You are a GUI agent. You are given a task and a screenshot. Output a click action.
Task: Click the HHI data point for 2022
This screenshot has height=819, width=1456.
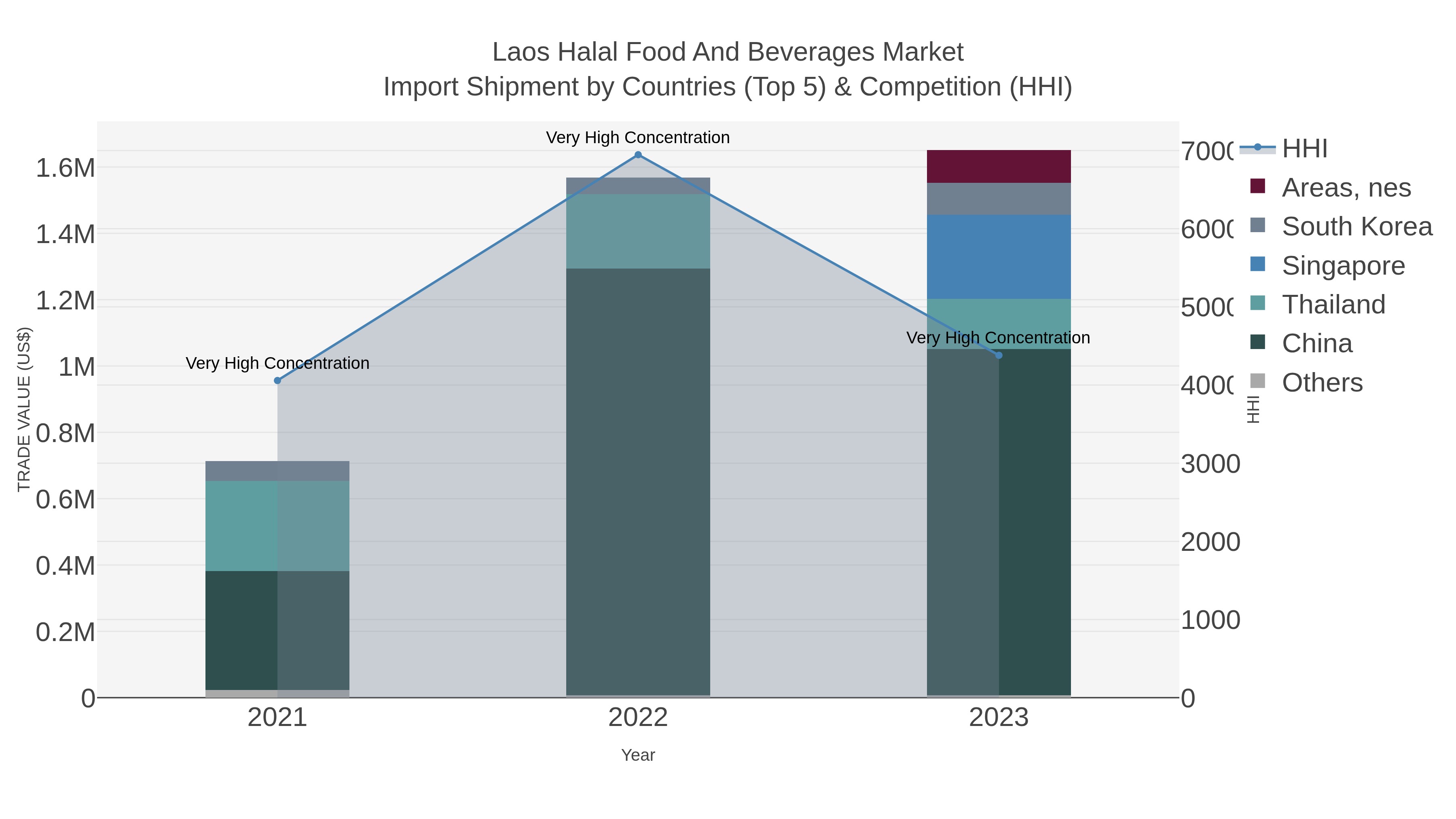[638, 155]
